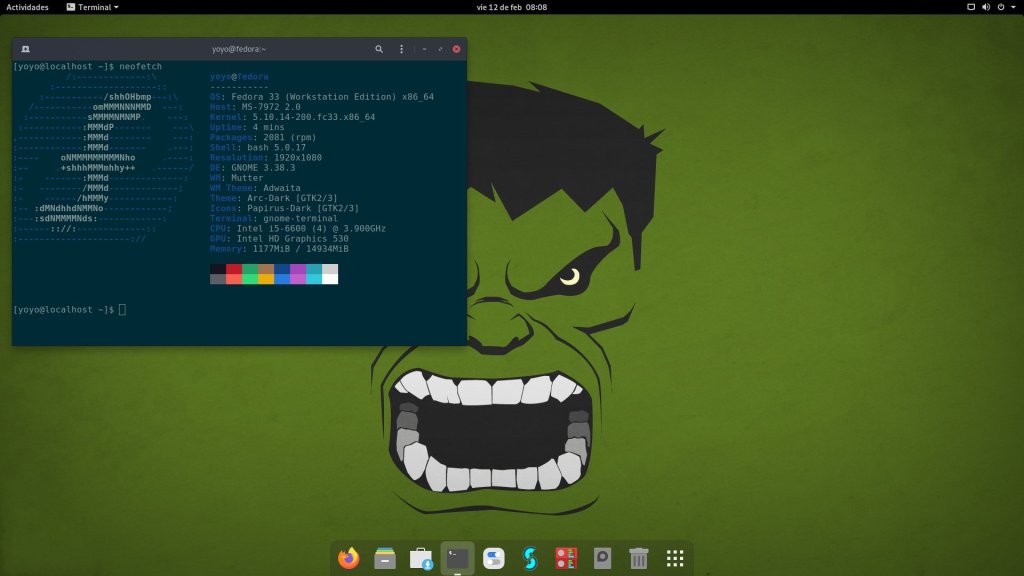Launch Firefox from the dock

[x=349, y=558]
